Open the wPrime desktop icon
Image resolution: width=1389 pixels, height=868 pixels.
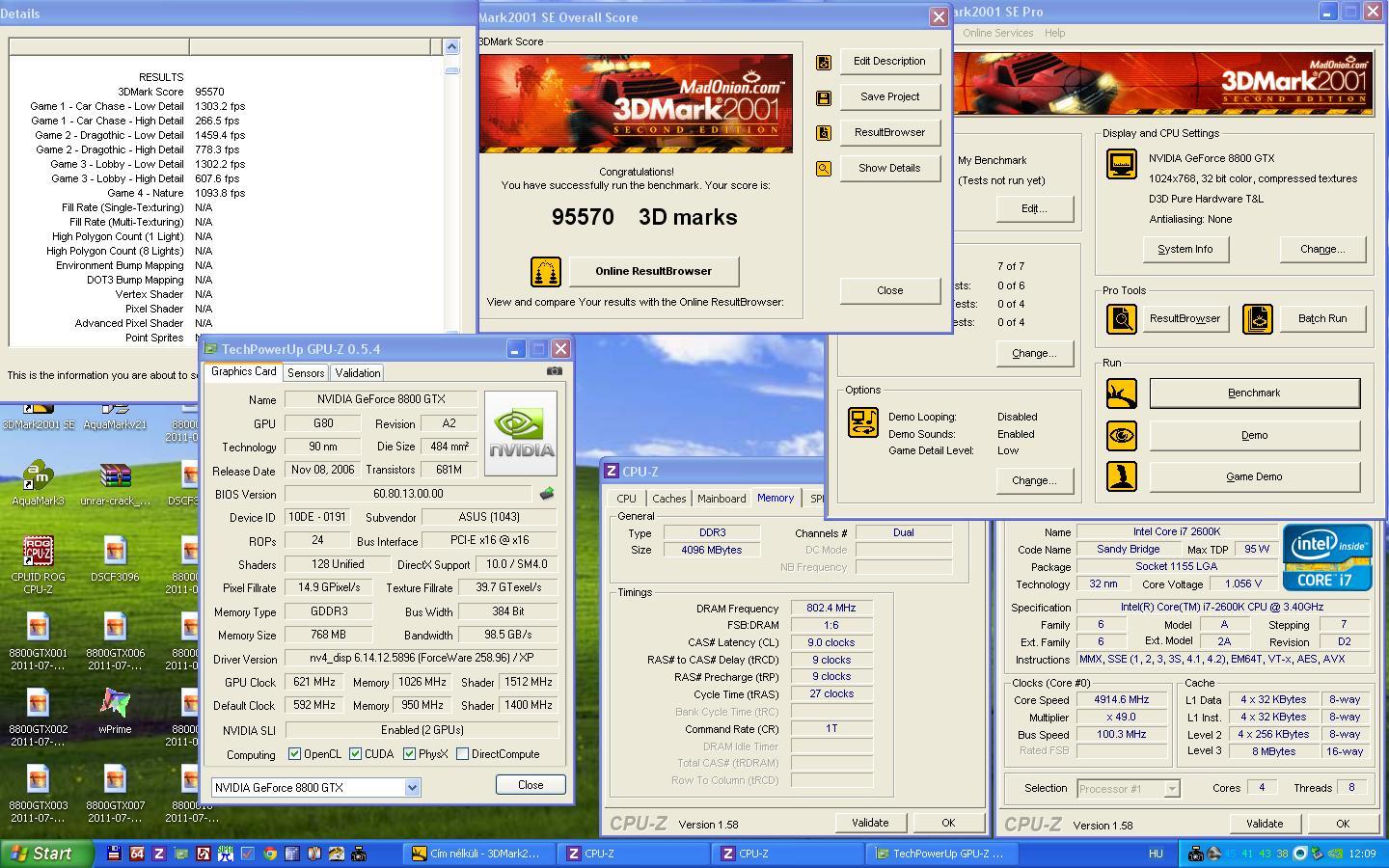click(115, 711)
